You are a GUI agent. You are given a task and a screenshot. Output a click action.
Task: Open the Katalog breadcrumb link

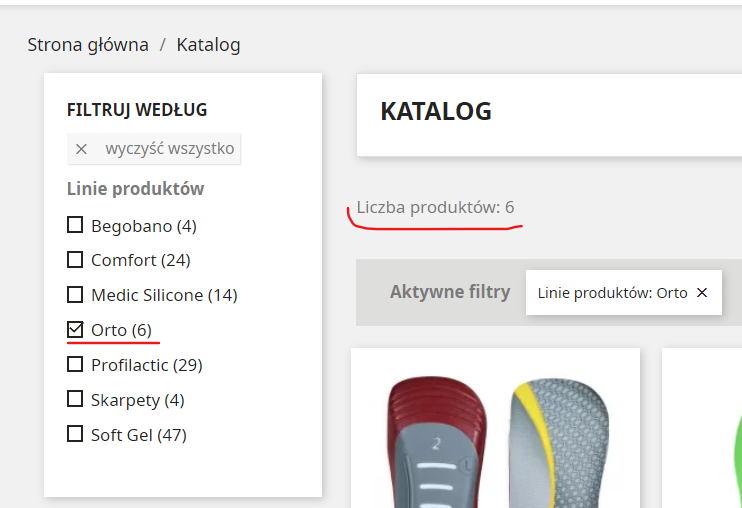pos(208,45)
